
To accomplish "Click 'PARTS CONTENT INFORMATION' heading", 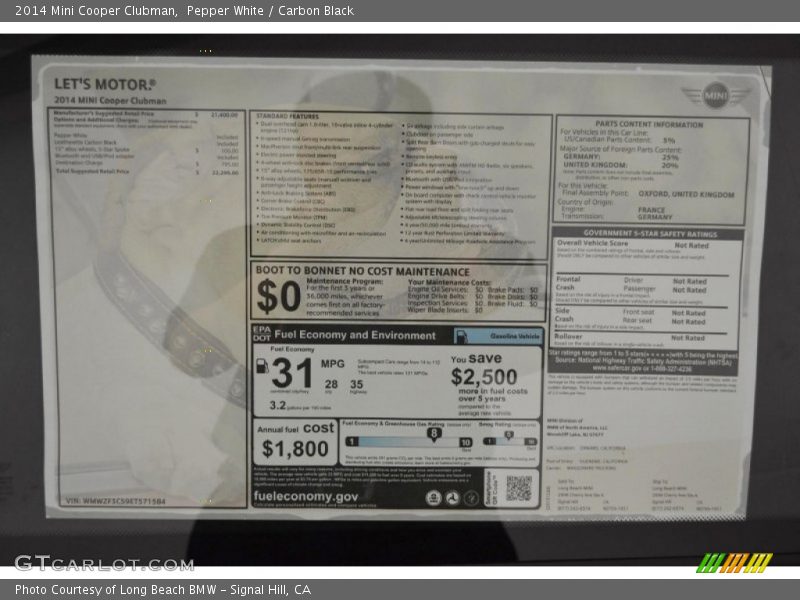I will click(x=649, y=124).
